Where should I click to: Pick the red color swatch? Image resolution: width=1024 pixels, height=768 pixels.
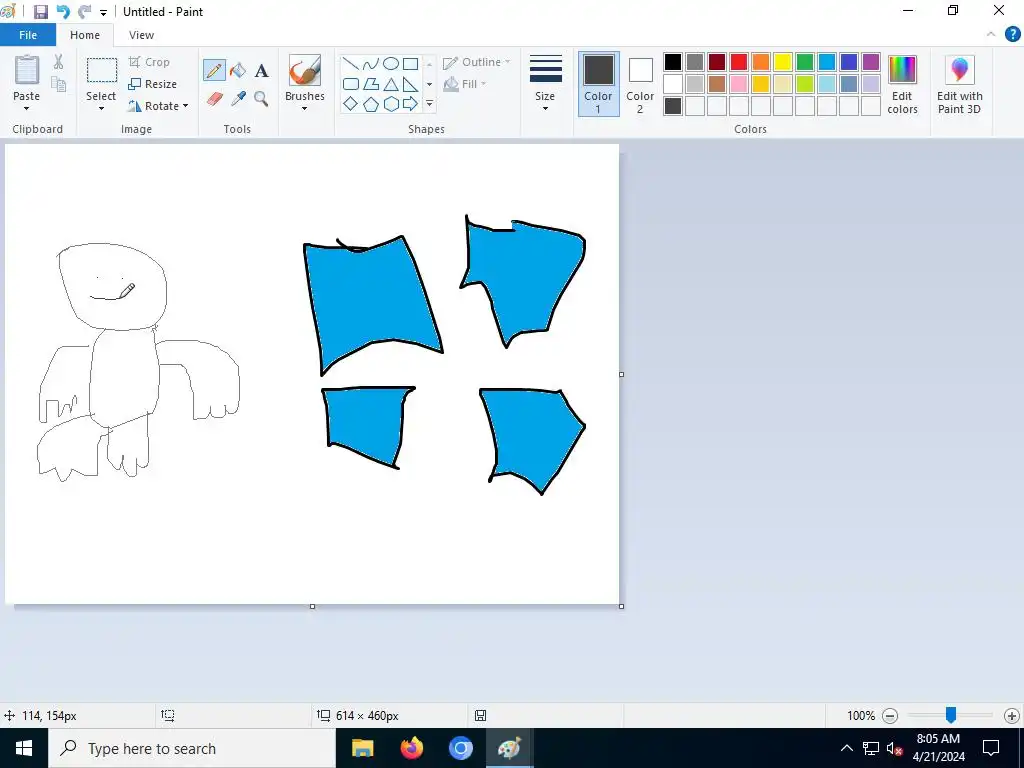(x=739, y=62)
